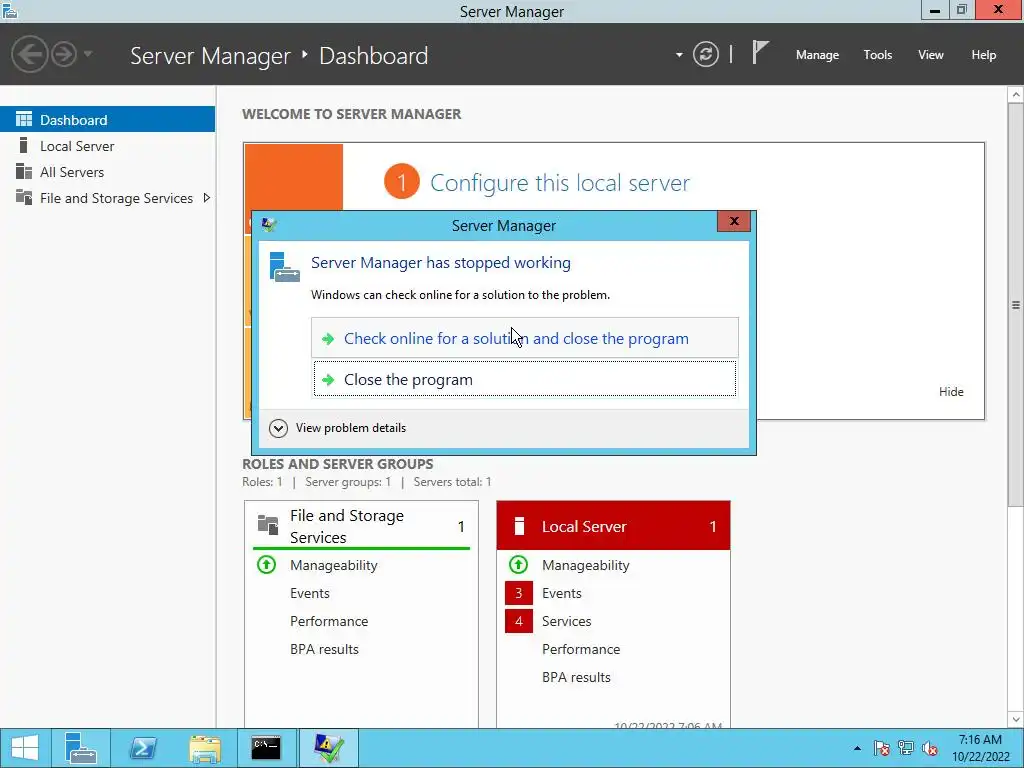Click the Server Manager title bar system icon

pos(9,10)
